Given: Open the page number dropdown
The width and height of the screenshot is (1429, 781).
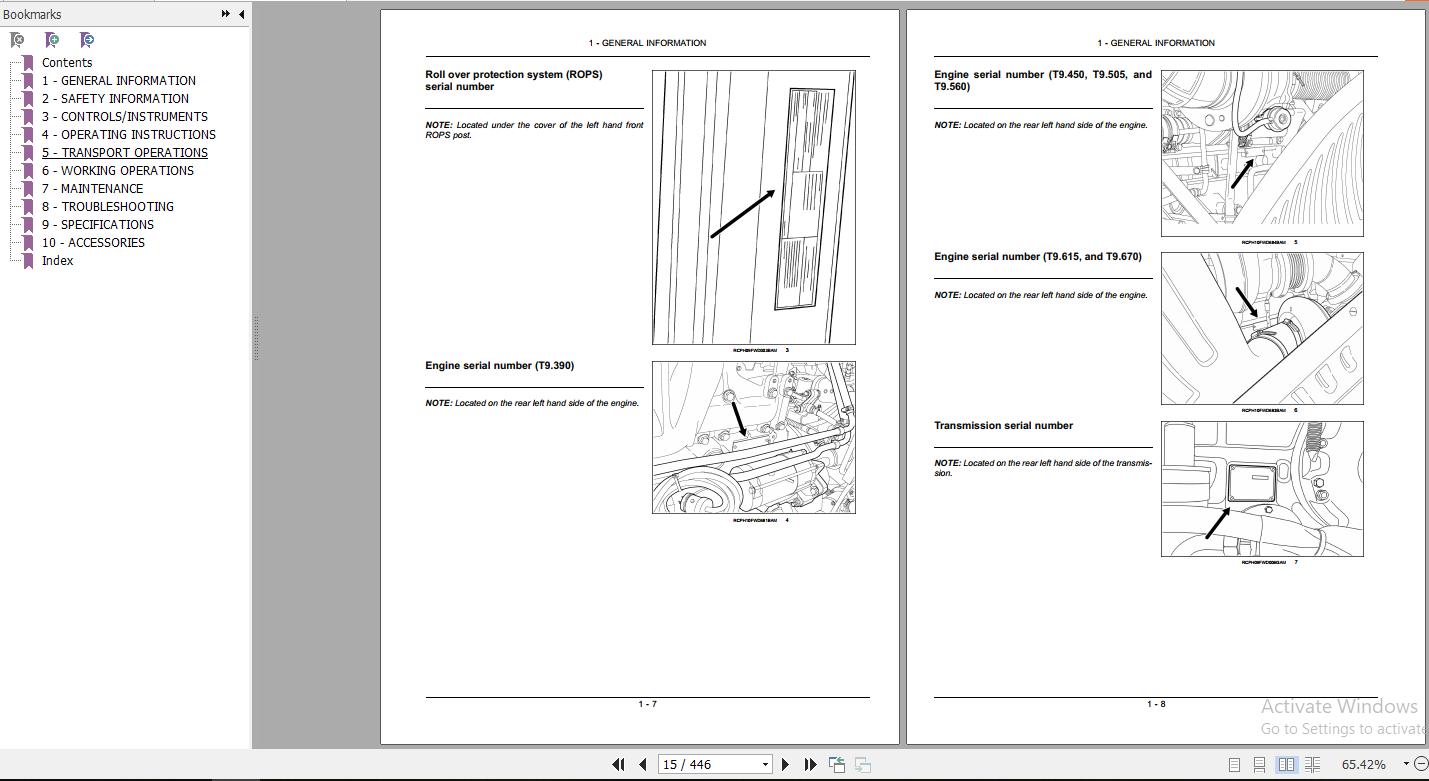Looking at the screenshot, I should tap(766, 763).
